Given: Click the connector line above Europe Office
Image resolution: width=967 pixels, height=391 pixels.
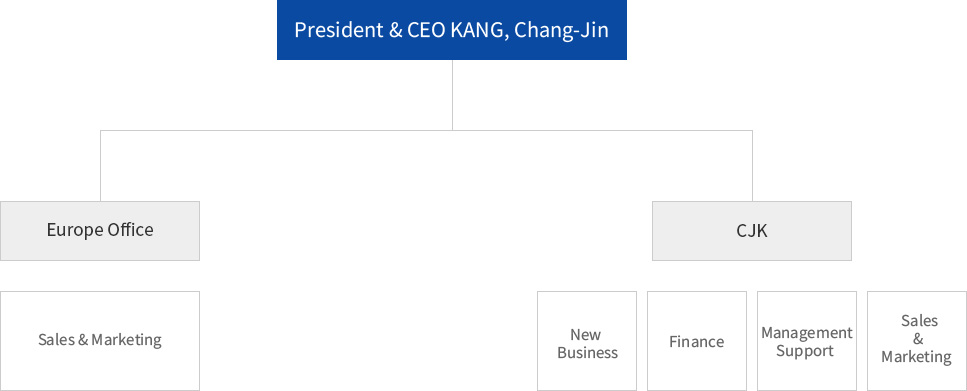Looking at the screenshot, I should click(101, 165).
